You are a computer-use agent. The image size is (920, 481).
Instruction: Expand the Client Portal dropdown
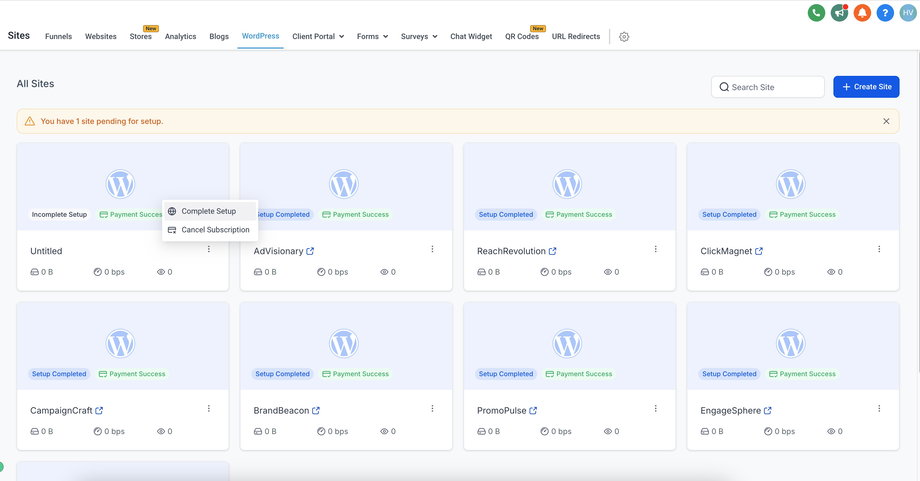pos(317,37)
